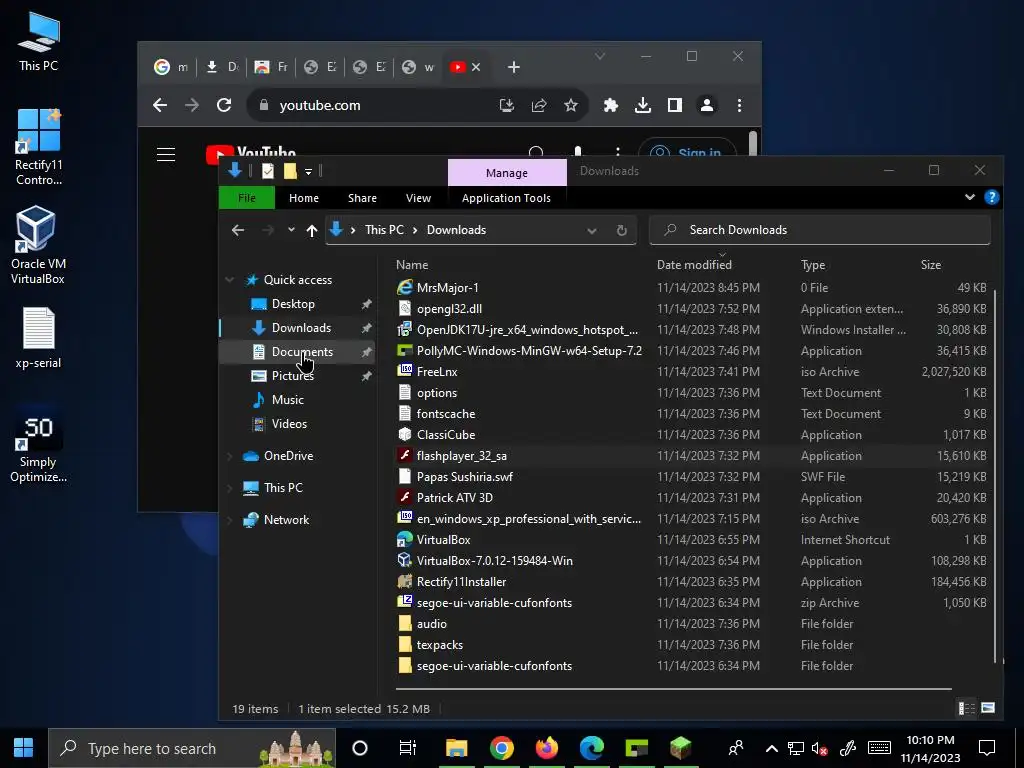
Task: Close the active YouTube tab
Action: [x=476, y=67]
